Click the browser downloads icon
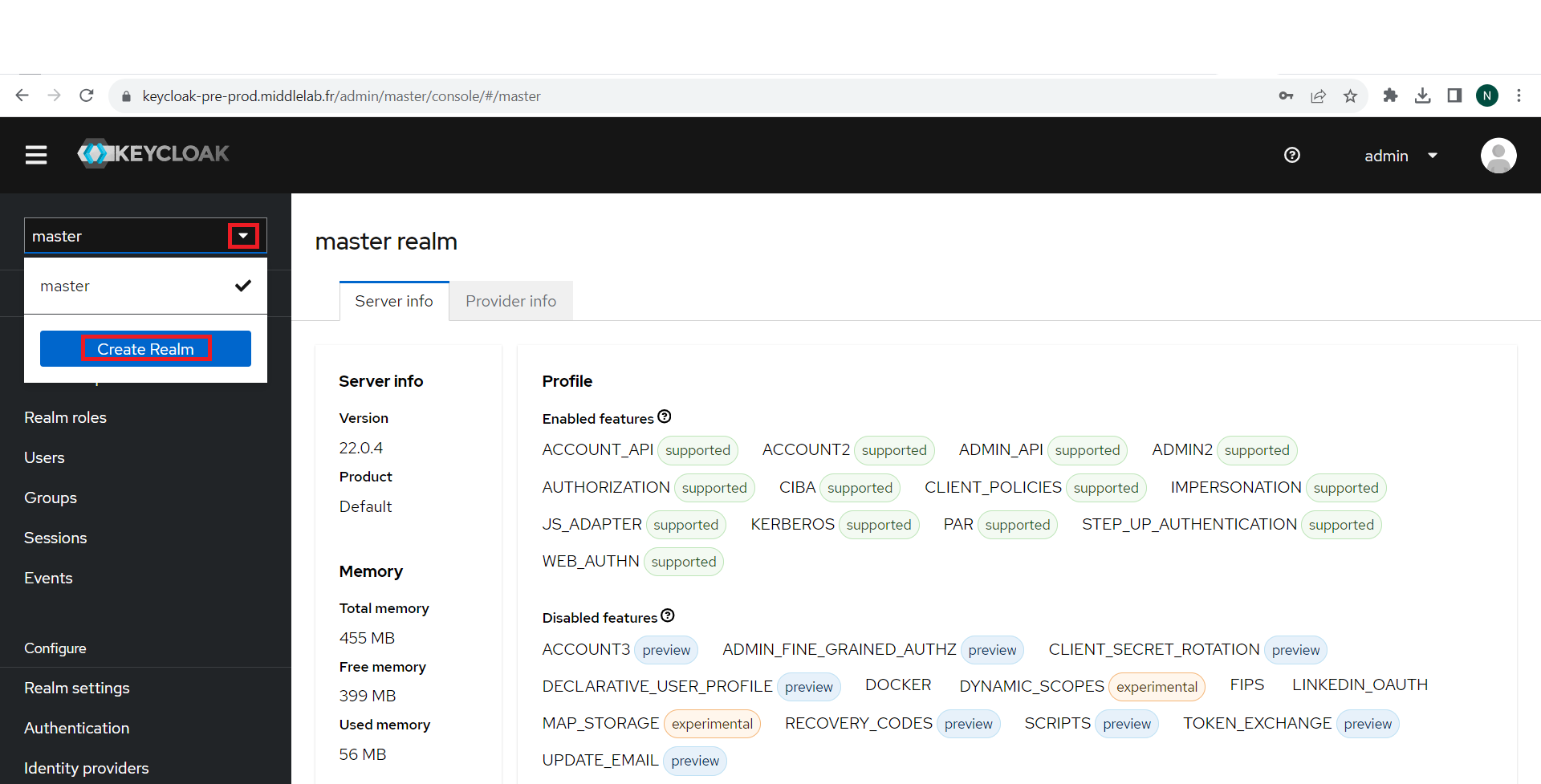Image resolution: width=1541 pixels, height=784 pixels. 1423,95
